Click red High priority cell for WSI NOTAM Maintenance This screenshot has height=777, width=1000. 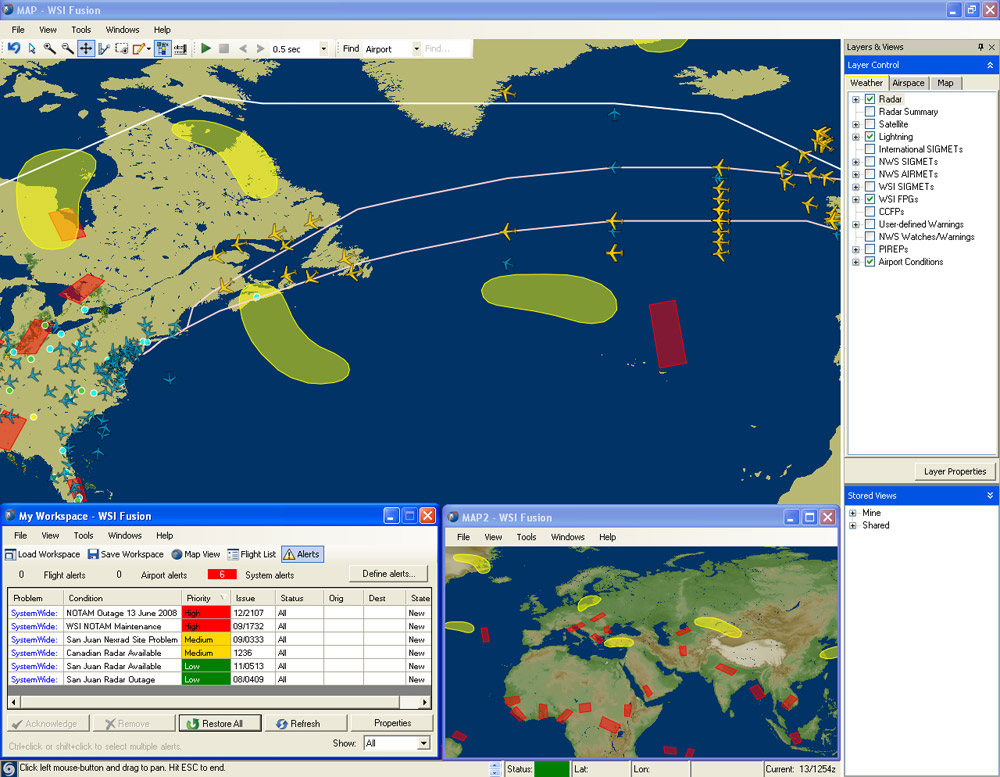[206, 626]
